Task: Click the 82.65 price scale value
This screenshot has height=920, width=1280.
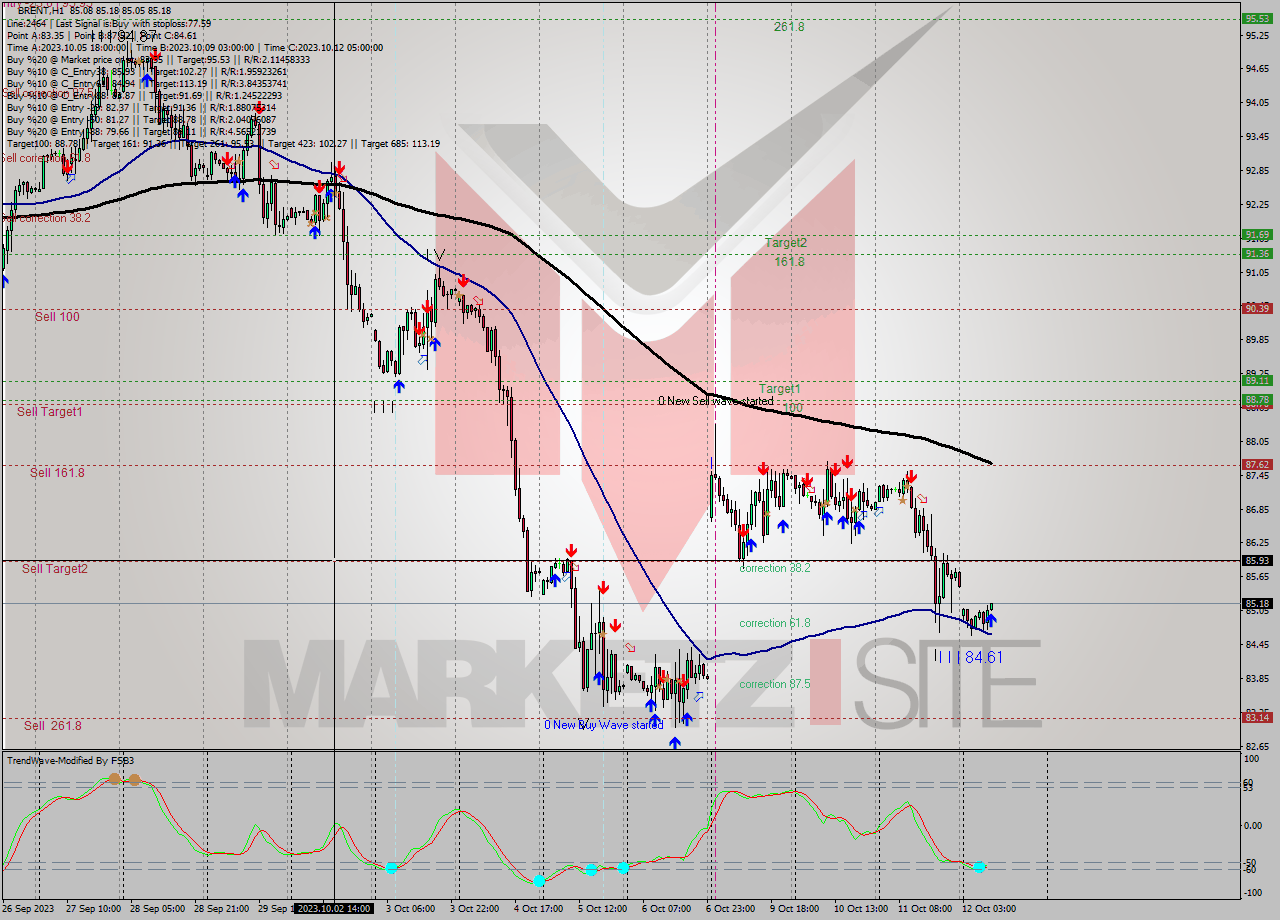Action: click(1257, 746)
